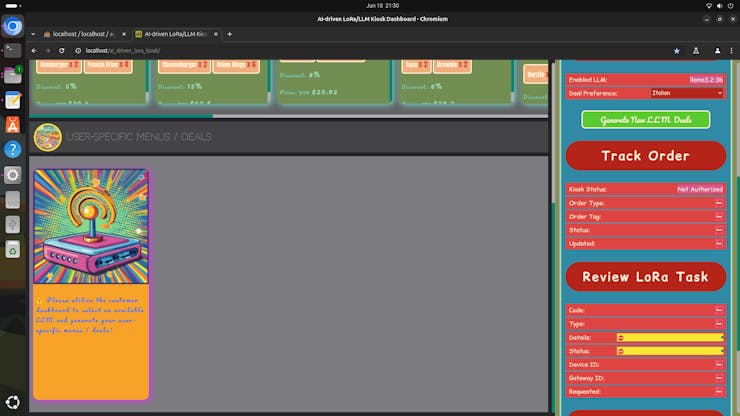Click the orange LLM instruction message text
740x416 pixels.
pos(90,315)
